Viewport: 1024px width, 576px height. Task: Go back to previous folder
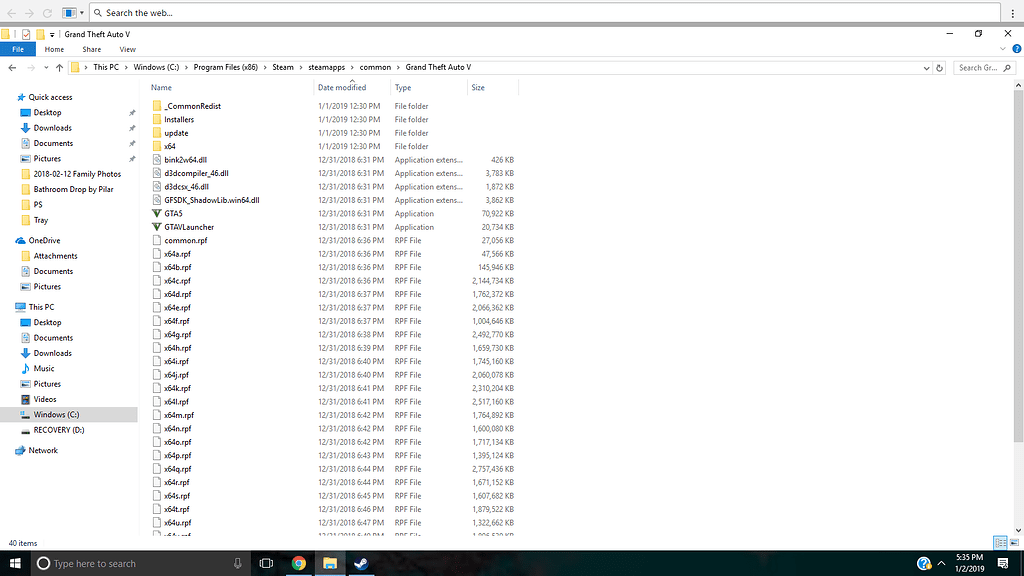(12, 67)
